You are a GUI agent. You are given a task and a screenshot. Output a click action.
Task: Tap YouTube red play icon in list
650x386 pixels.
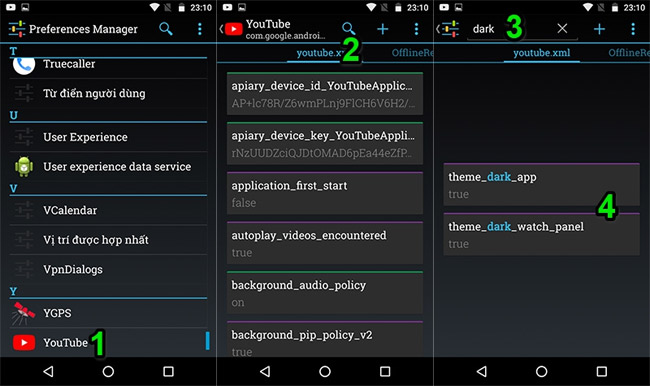pyautogui.click(x=24, y=342)
